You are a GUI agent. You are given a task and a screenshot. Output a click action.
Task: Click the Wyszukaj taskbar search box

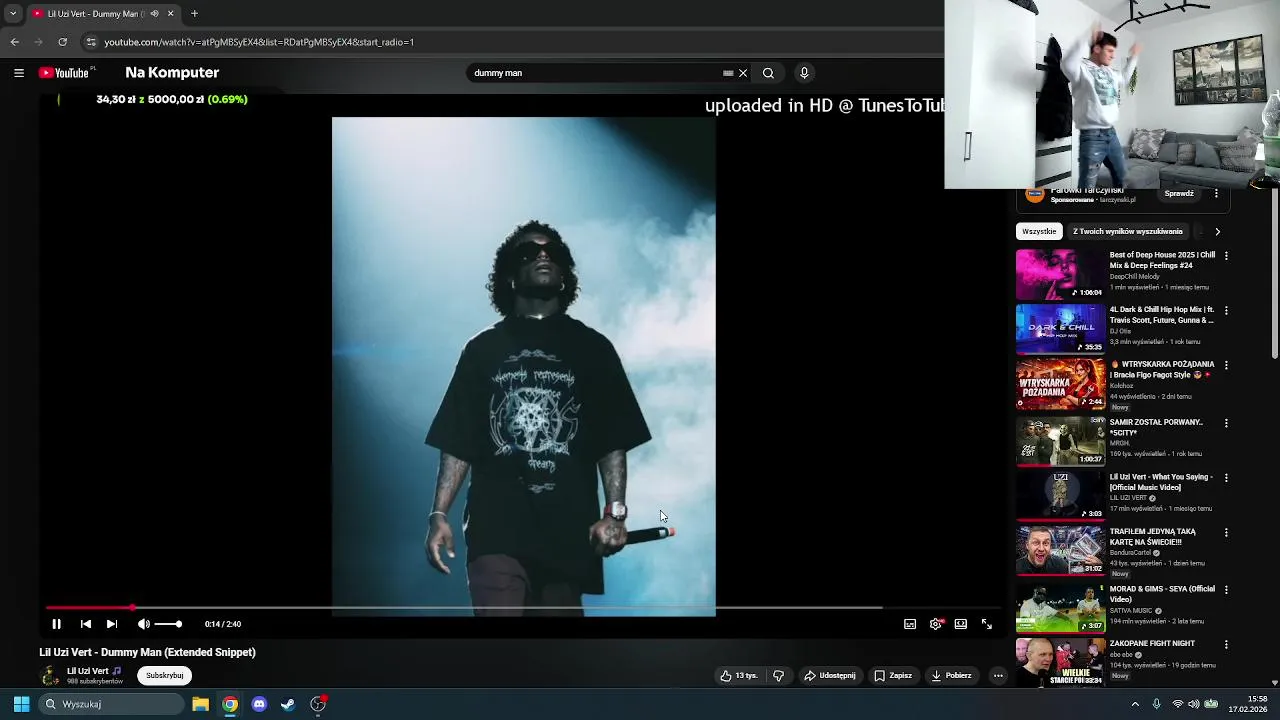click(111, 704)
